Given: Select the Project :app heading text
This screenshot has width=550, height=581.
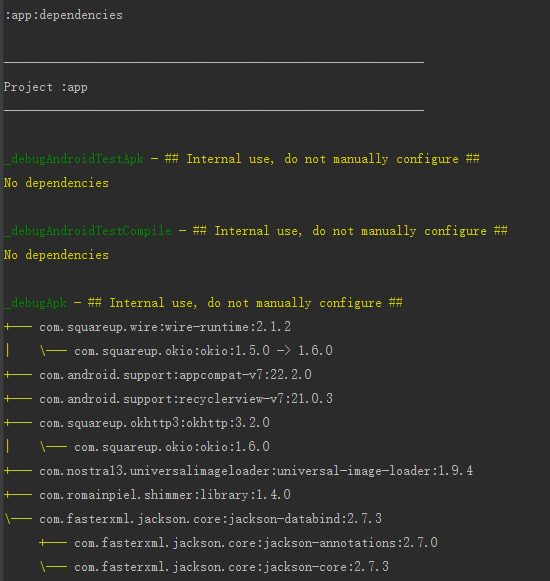Looking at the screenshot, I should click(x=46, y=87).
